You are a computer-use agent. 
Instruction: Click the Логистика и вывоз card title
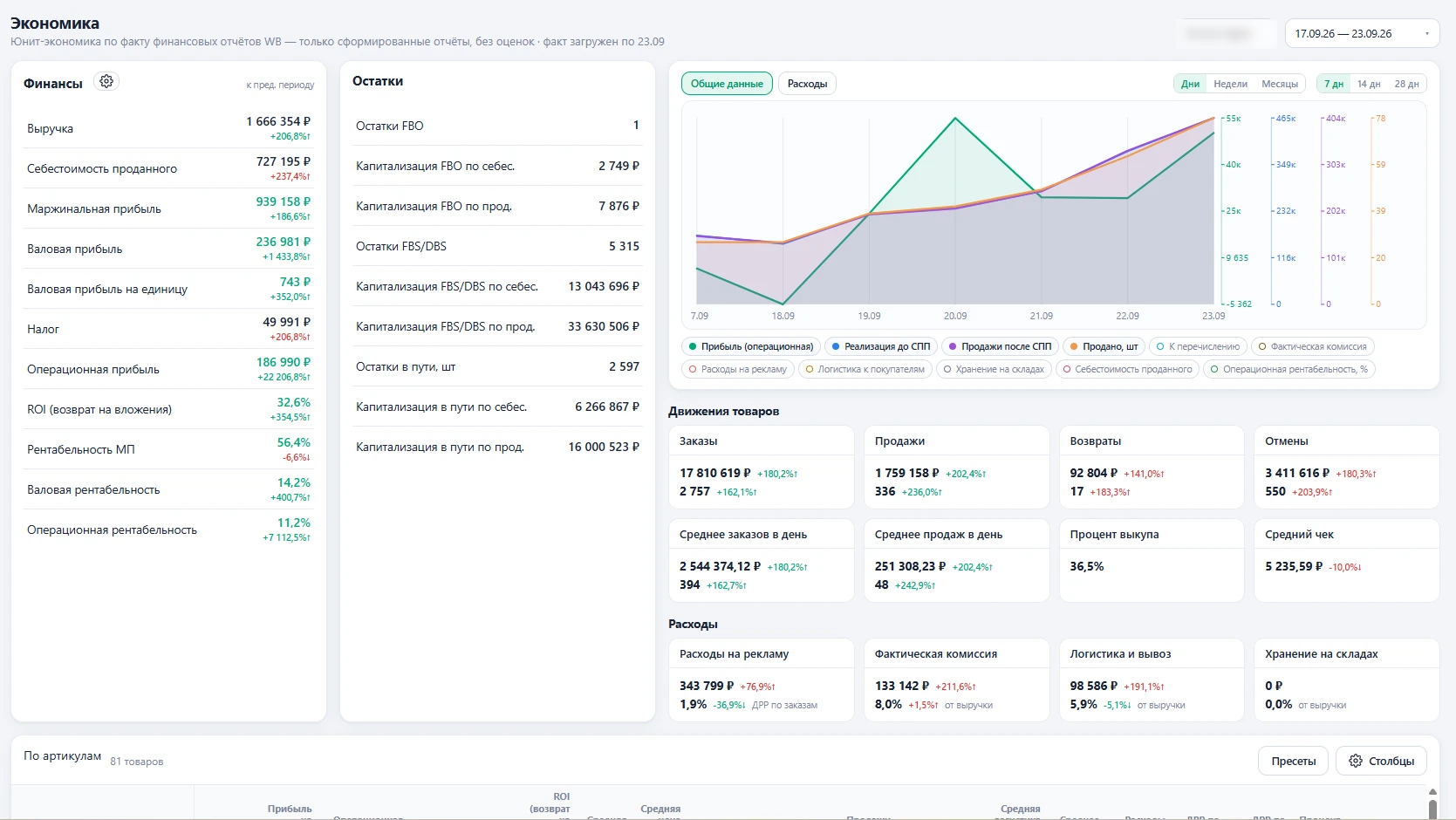pyautogui.click(x=1121, y=654)
